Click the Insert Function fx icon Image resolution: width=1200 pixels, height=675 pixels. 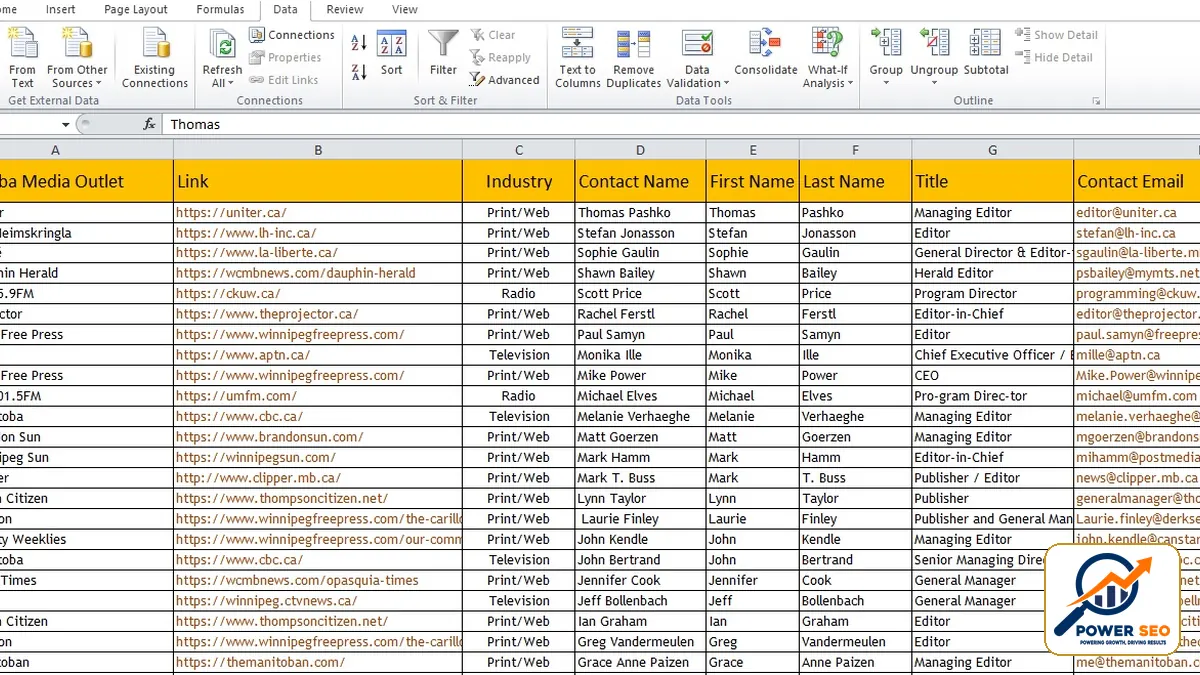pos(149,124)
